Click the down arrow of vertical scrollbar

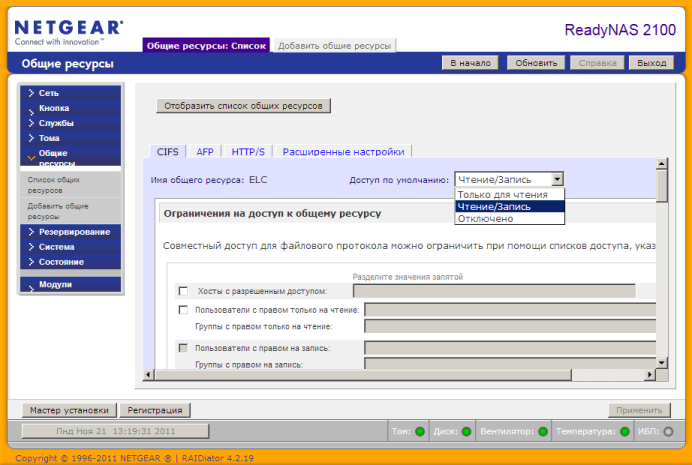[x=662, y=363]
